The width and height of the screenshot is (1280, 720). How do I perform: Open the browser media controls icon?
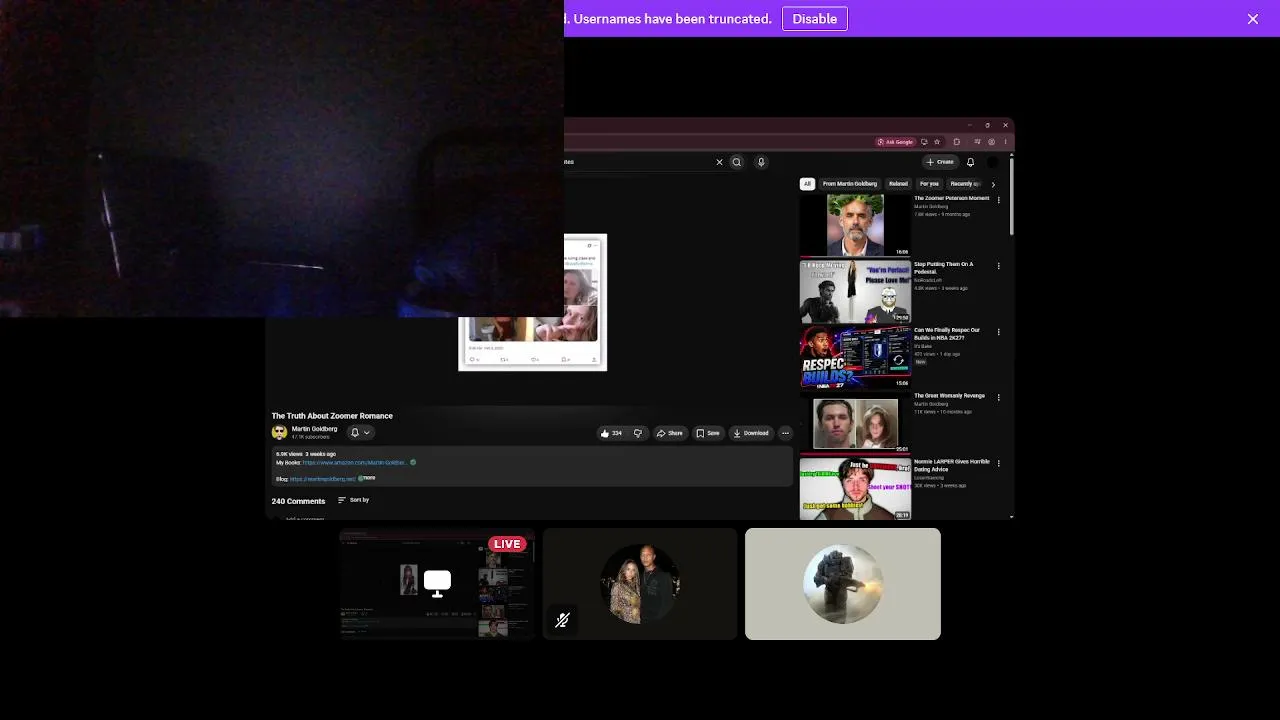975,142
